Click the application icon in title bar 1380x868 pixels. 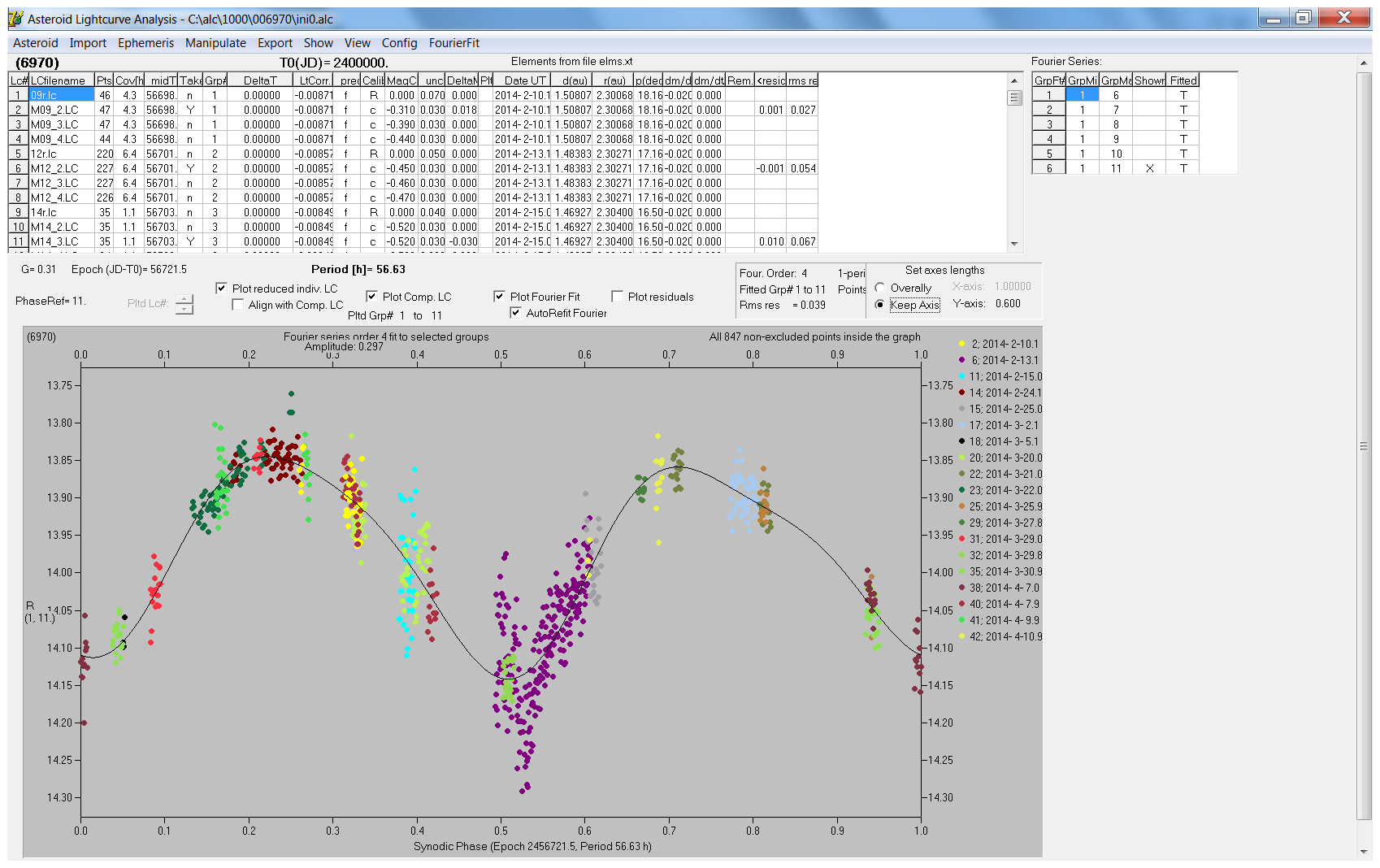click(x=15, y=19)
